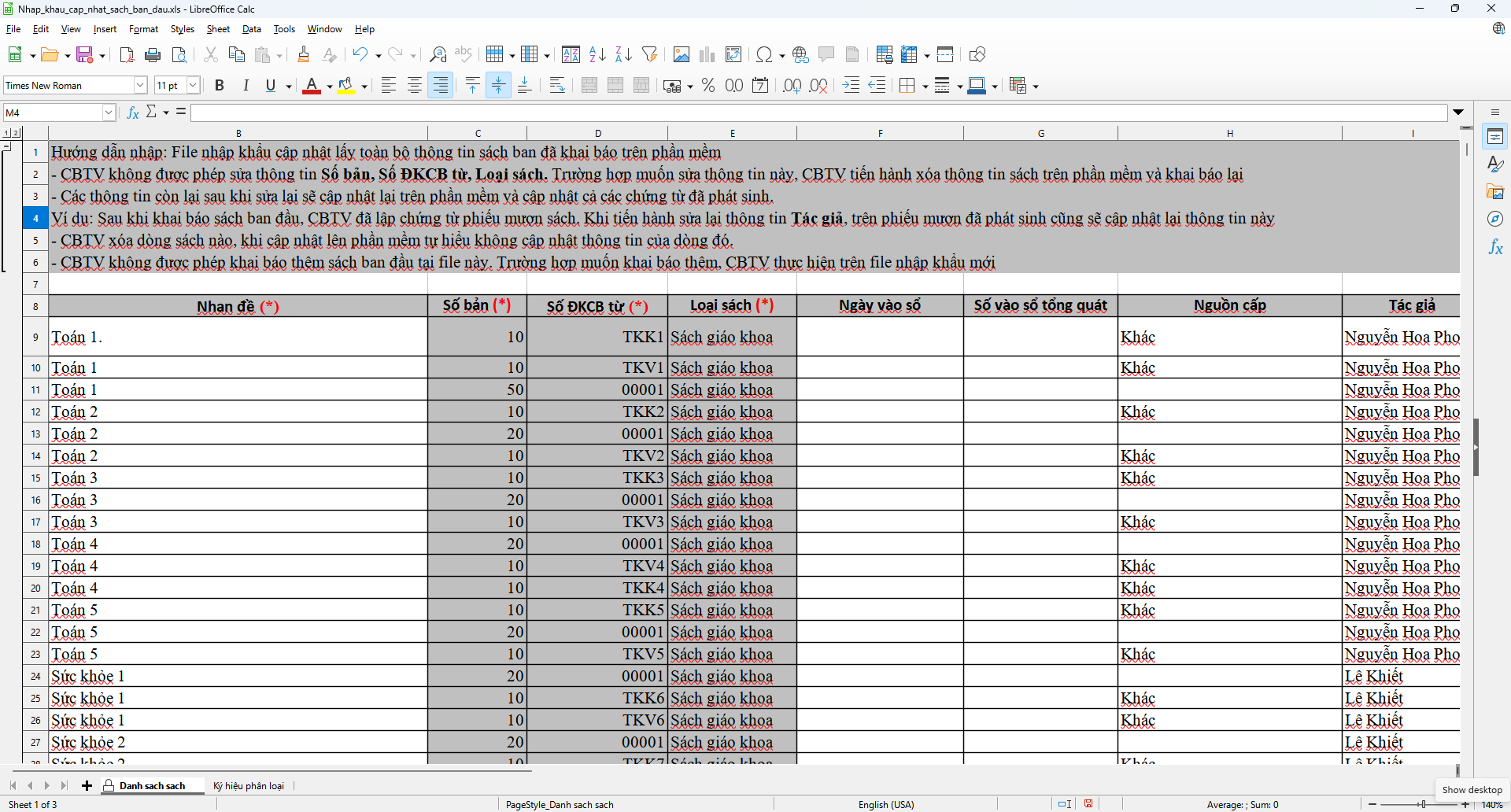1511x812 pixels.
Task: Toggle Bold formatting
Action: 220,85
